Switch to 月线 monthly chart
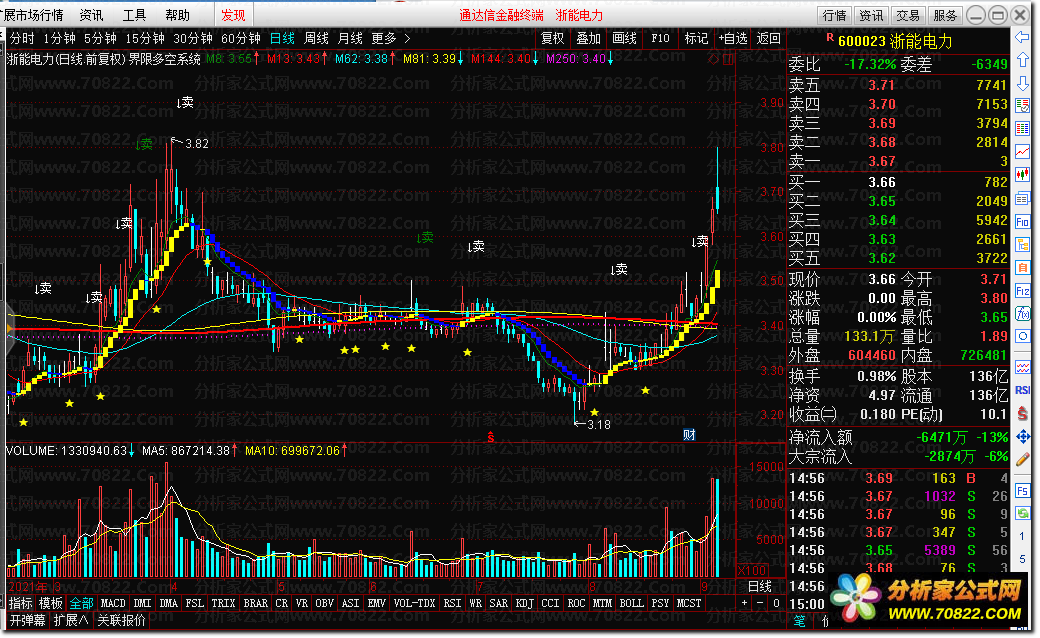Viewport: 1040px width, 638px height. pyautogui.click(x=350, y=38)
